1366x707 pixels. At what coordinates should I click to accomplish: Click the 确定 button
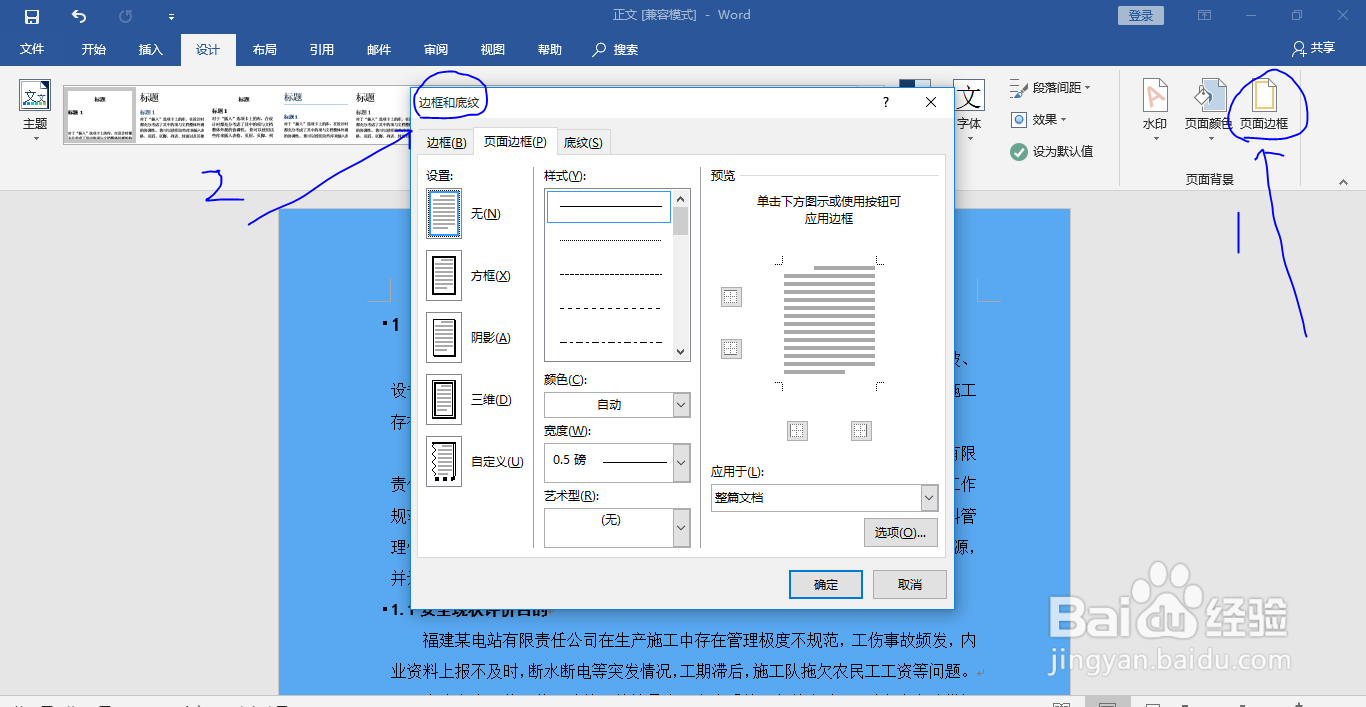[825, 584]
